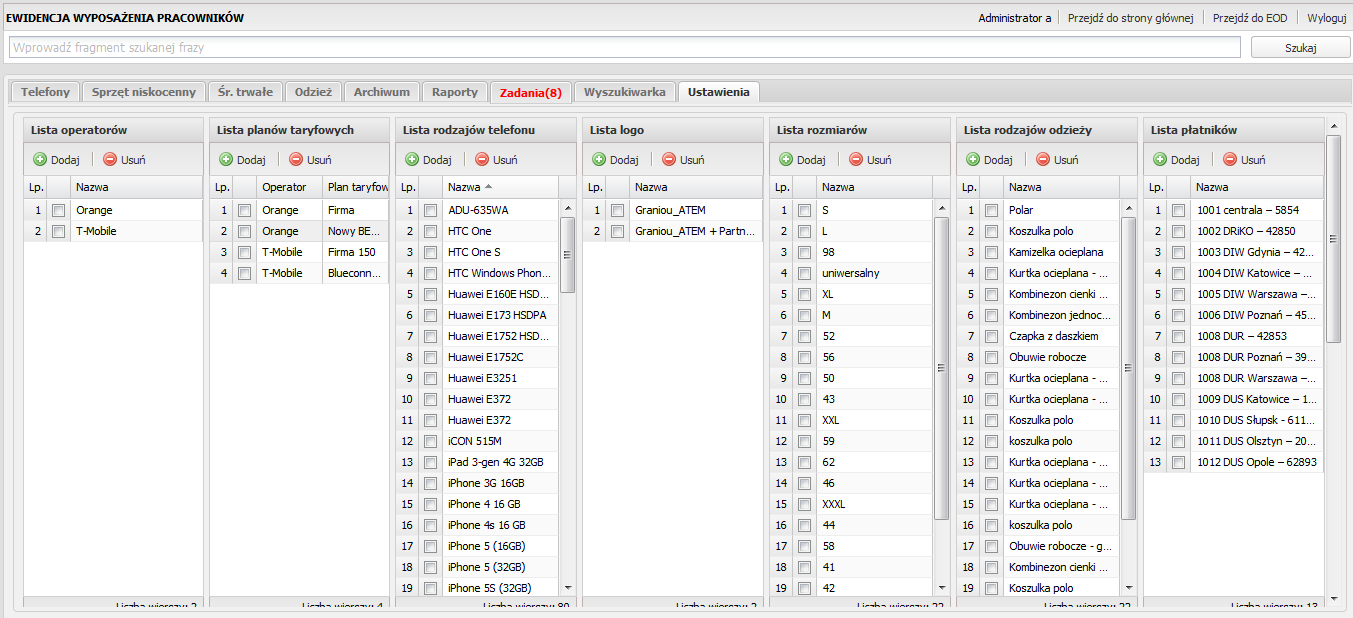Image resolution: width=1353 pixels, height=618 pixels.
Task: Click Usuń in the Lista logo panel
Action: click(683, 159)
